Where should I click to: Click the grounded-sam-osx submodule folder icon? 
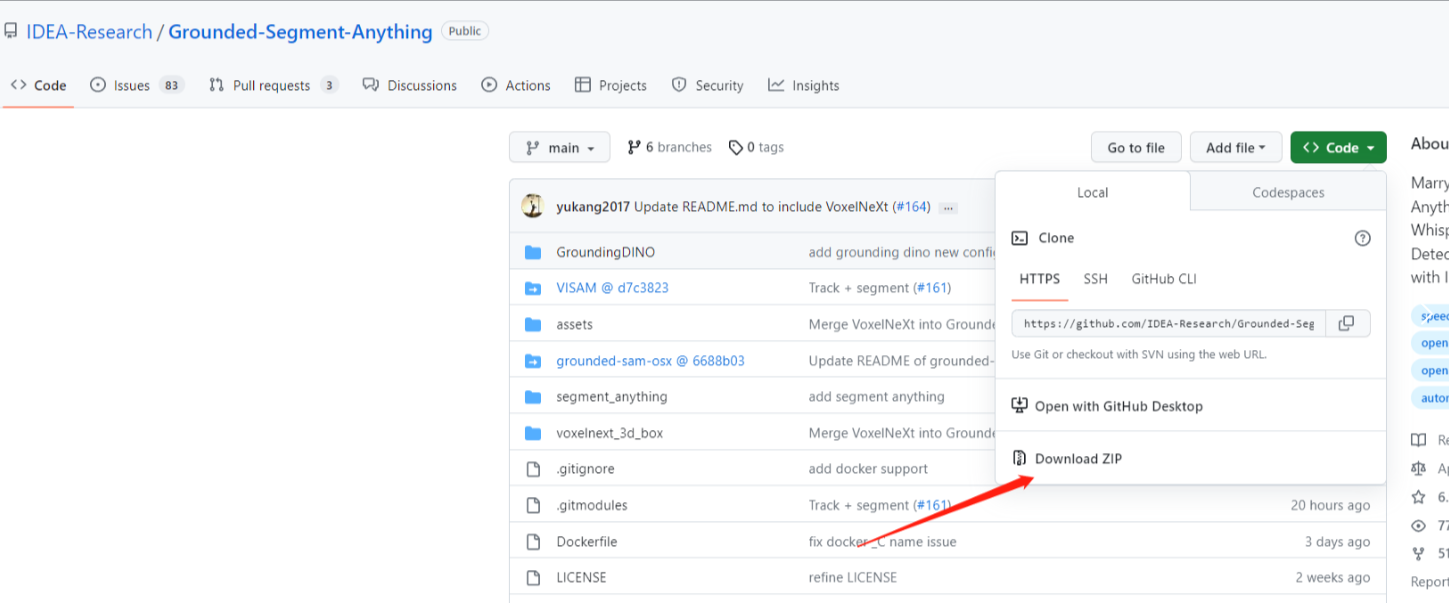coord(533,360)
